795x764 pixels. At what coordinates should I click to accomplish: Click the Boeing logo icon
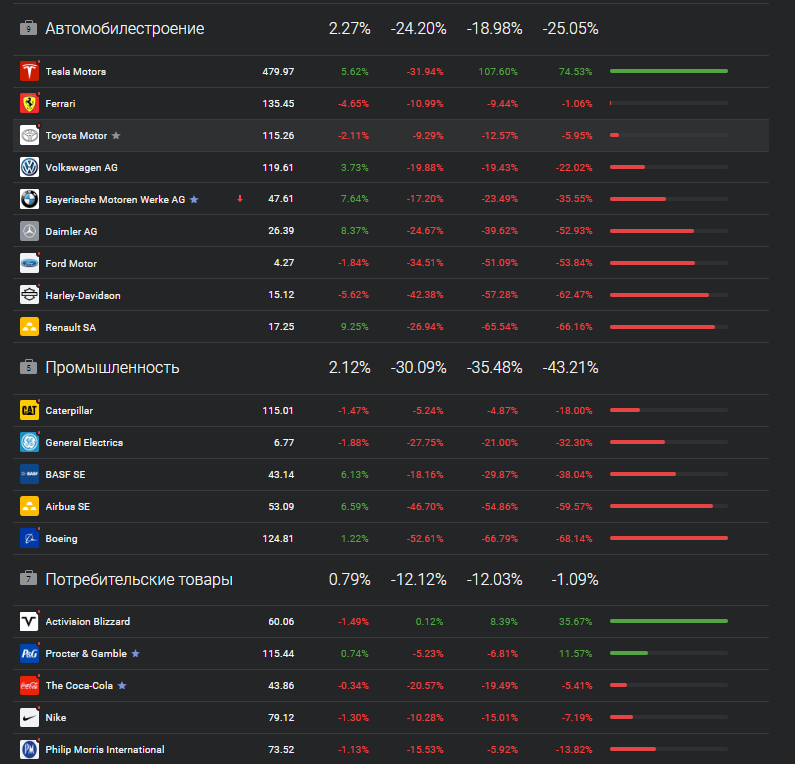click(x=29, y=539)
